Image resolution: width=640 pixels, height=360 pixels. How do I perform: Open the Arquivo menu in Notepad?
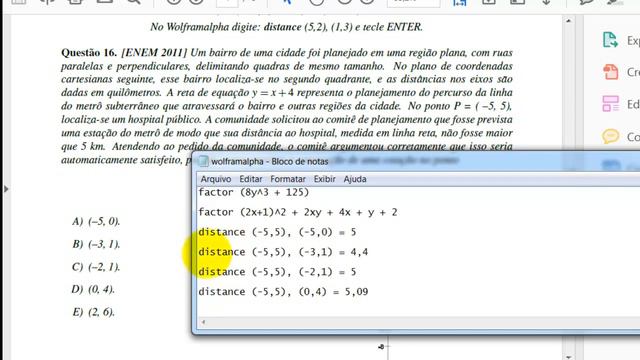[x=216, y=179]
